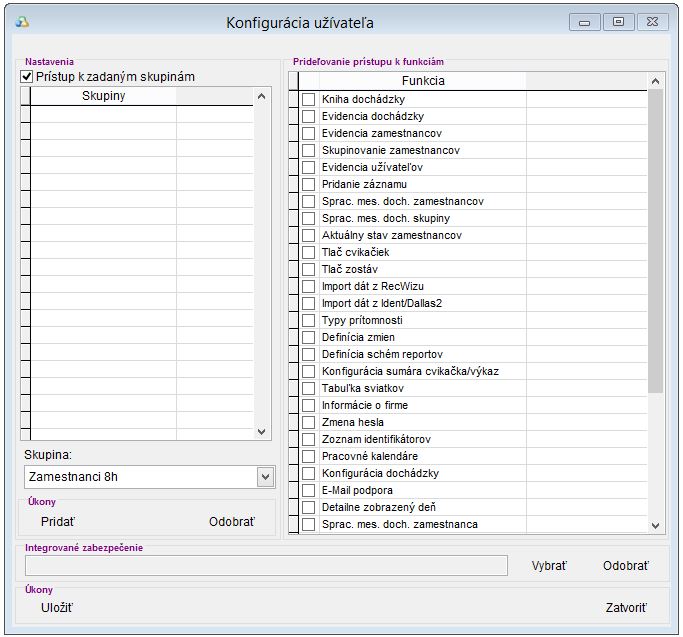Click Funkcia list scroll down arrow
This screenshot has width=683, height=637.
[655, 525]
